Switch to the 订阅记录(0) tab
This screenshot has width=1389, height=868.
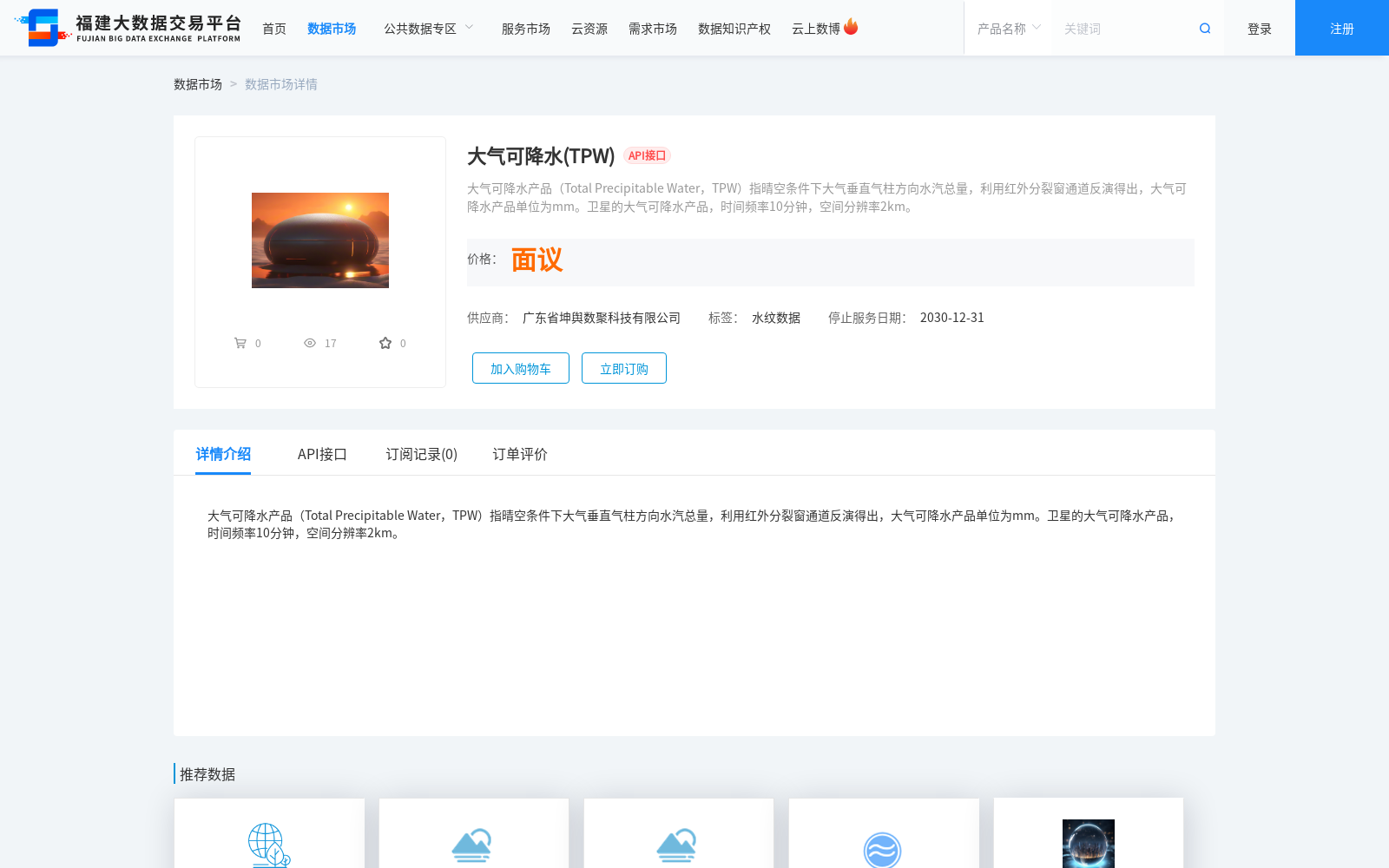click(422, 454)
